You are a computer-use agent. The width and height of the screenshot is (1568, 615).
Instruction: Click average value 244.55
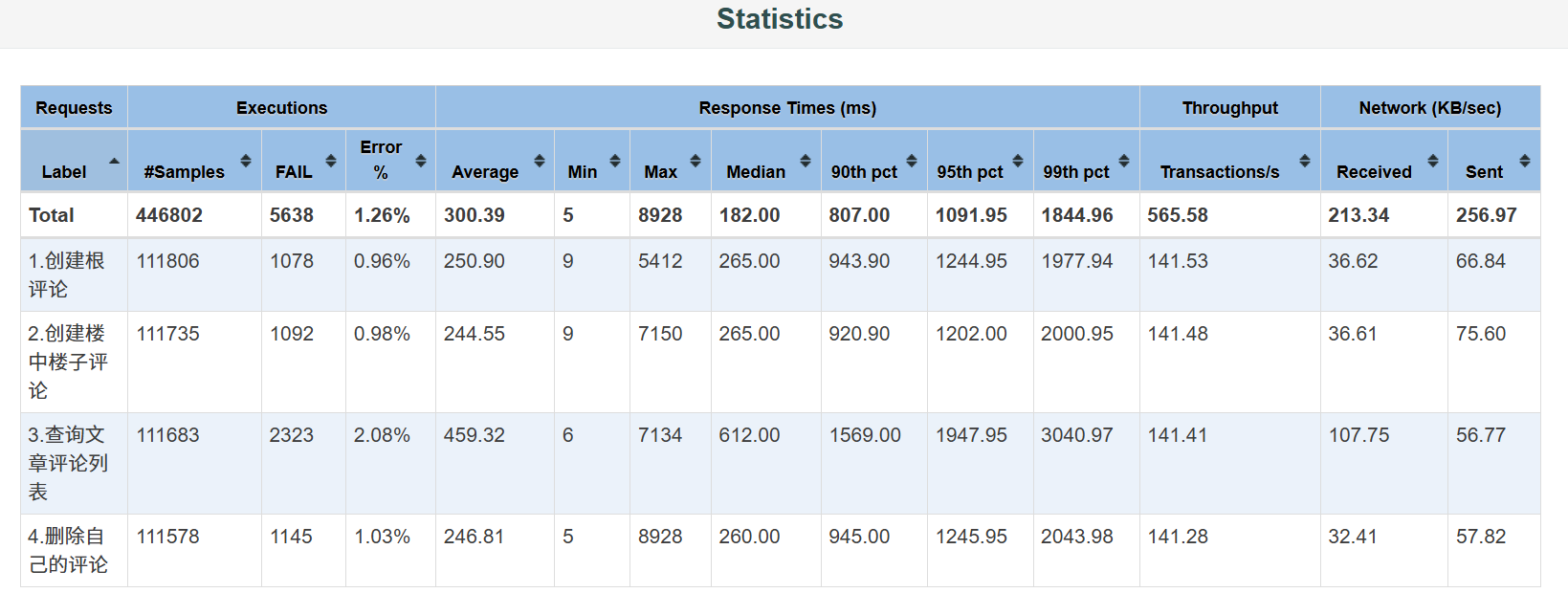(475, 334)
